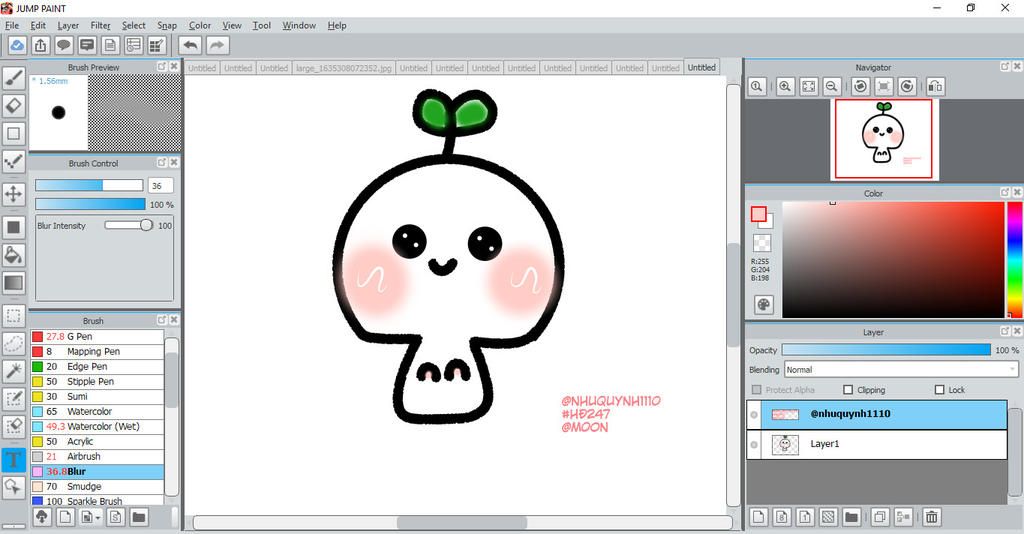The height and width of the screenshot is (534, 1024).
Task: Select the Gradient tool
Action: point(14,283)
